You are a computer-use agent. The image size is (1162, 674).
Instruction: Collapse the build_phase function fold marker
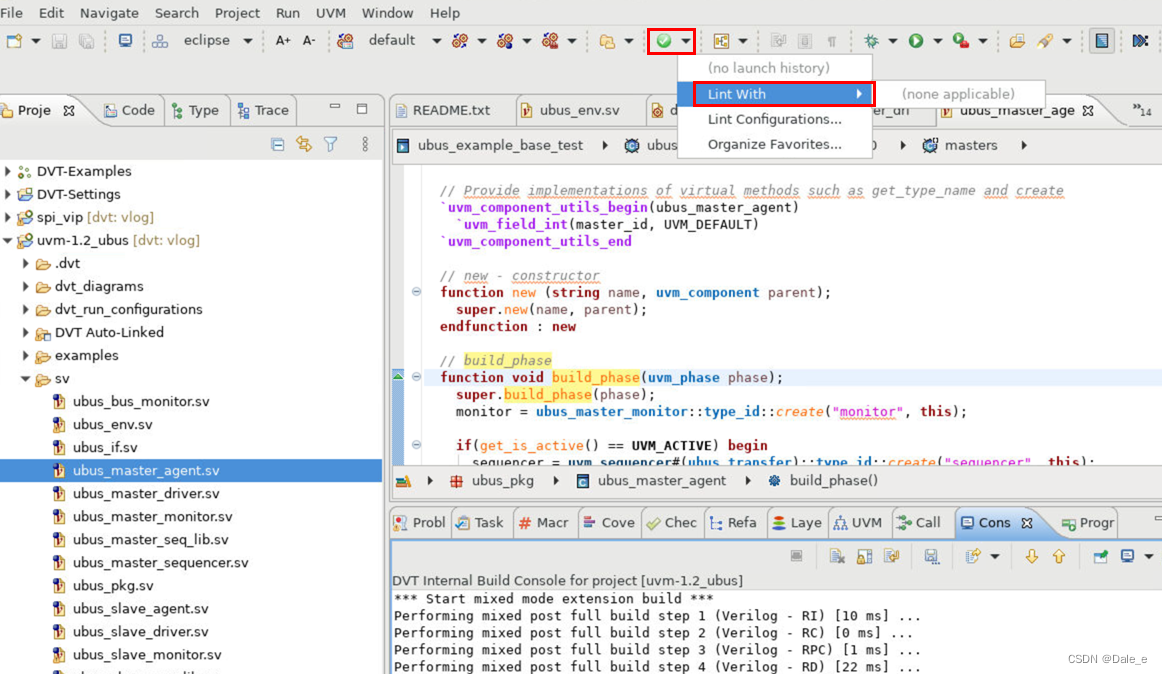coord(416,377)
